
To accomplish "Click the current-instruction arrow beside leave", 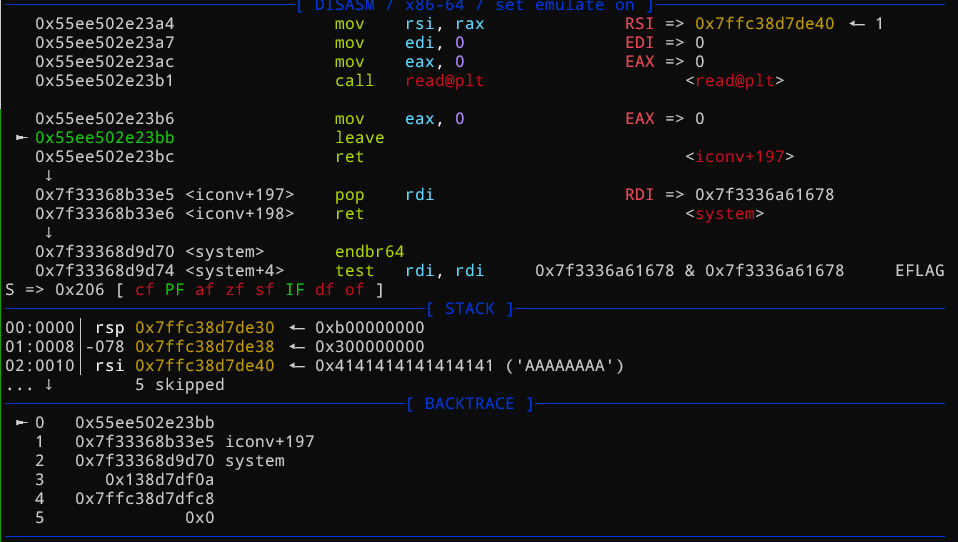I will click(22, 138).
